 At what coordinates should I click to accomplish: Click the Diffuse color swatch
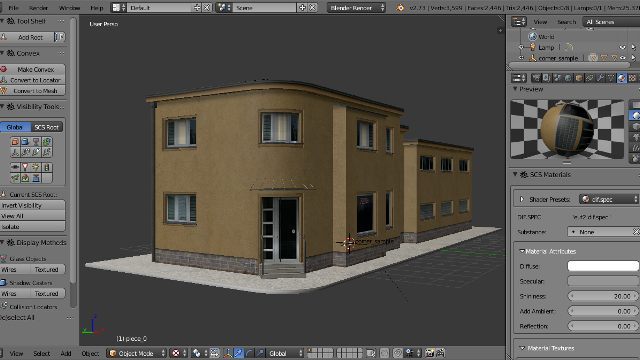(603, 266)
